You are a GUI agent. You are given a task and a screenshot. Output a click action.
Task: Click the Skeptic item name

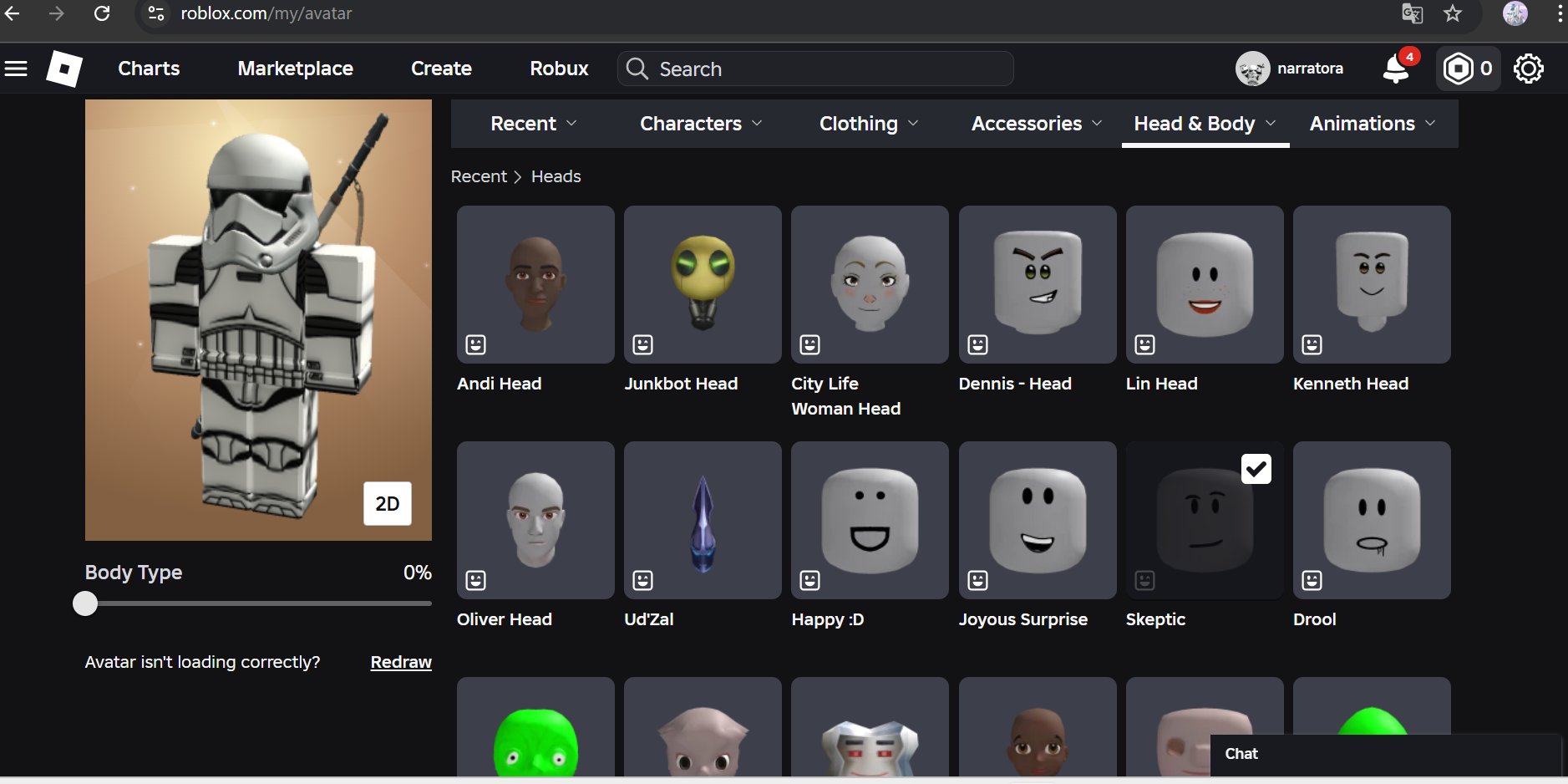1155,619
